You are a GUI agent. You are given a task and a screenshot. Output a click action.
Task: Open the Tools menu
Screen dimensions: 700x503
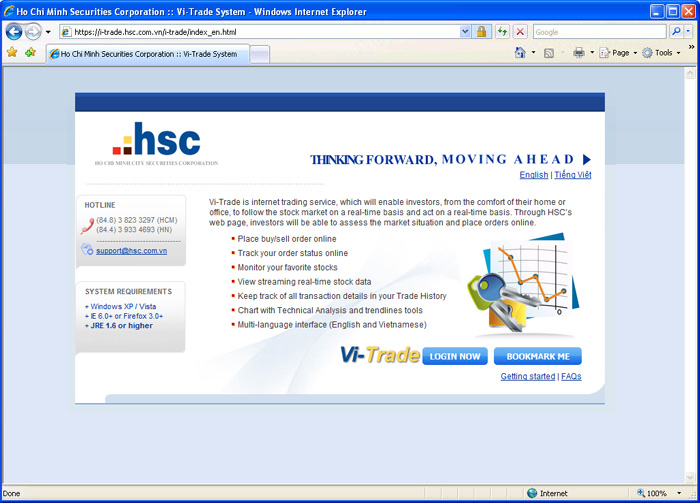[661, 53]
